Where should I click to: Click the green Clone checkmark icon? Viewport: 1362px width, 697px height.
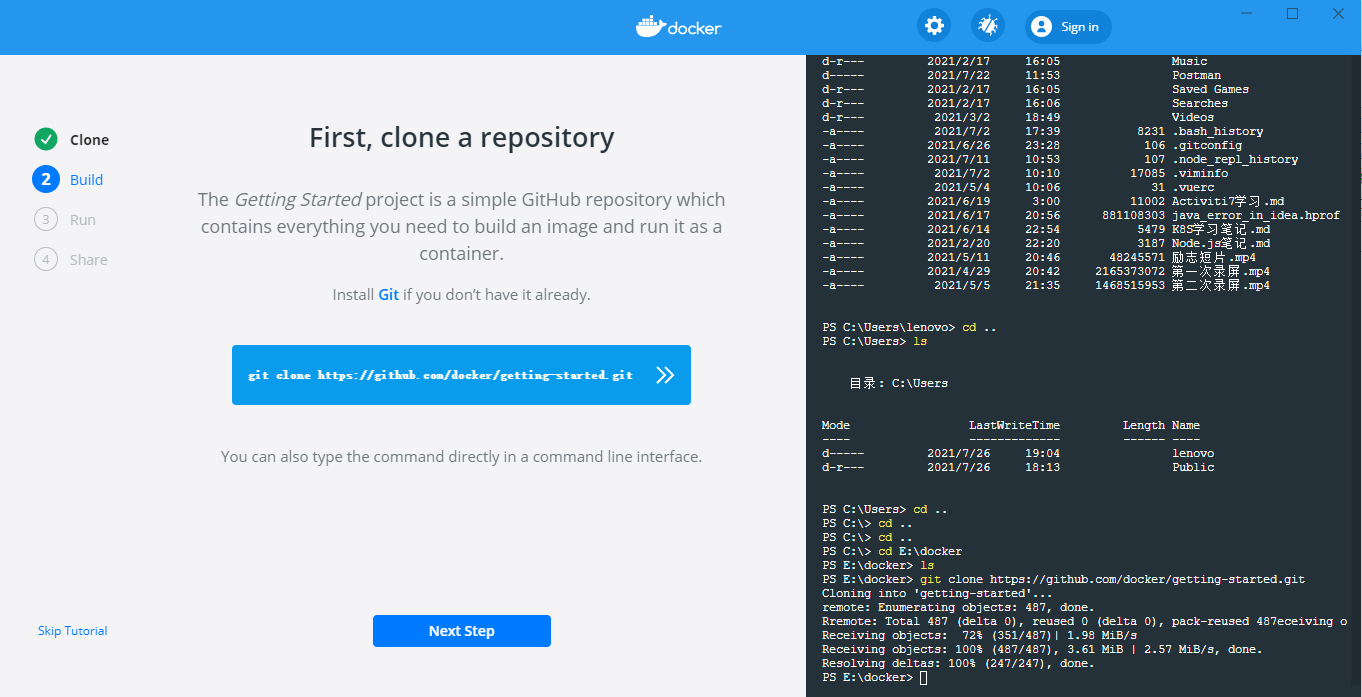(x=46, y=139)
